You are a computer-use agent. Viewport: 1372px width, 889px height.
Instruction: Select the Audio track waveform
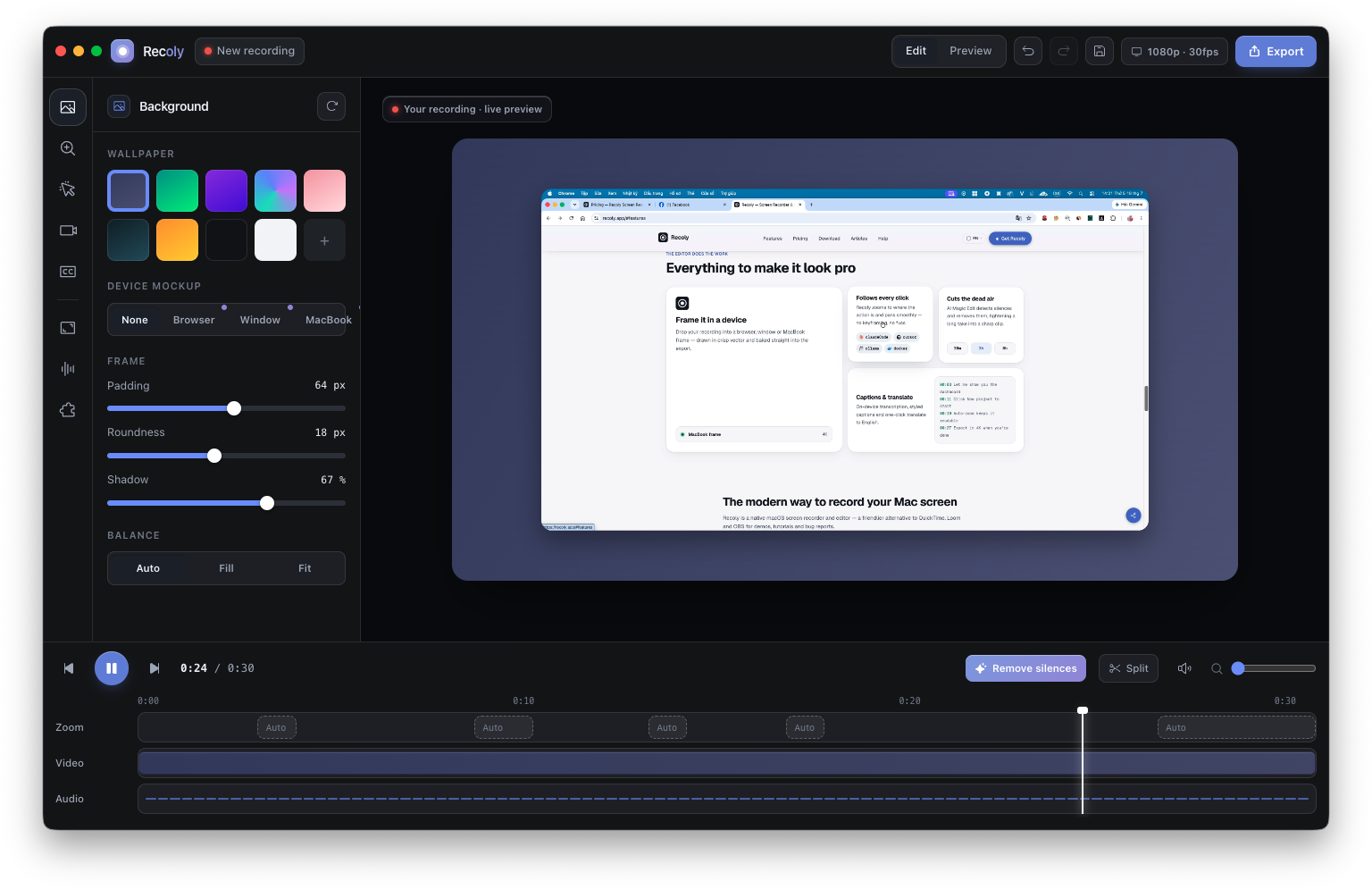pos(726,799)
